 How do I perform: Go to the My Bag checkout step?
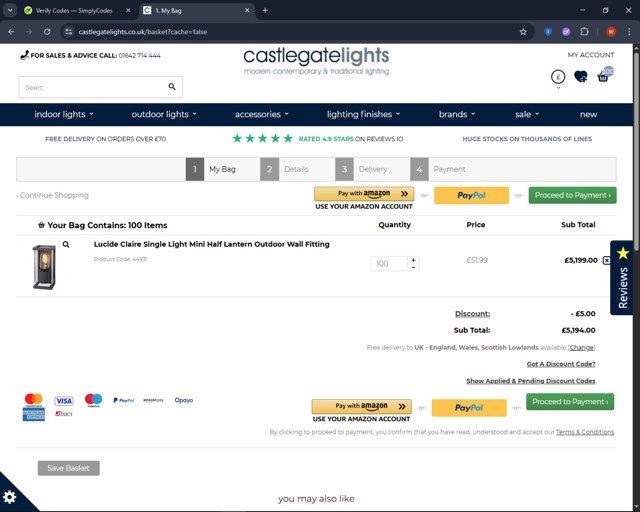click(213, 169)
